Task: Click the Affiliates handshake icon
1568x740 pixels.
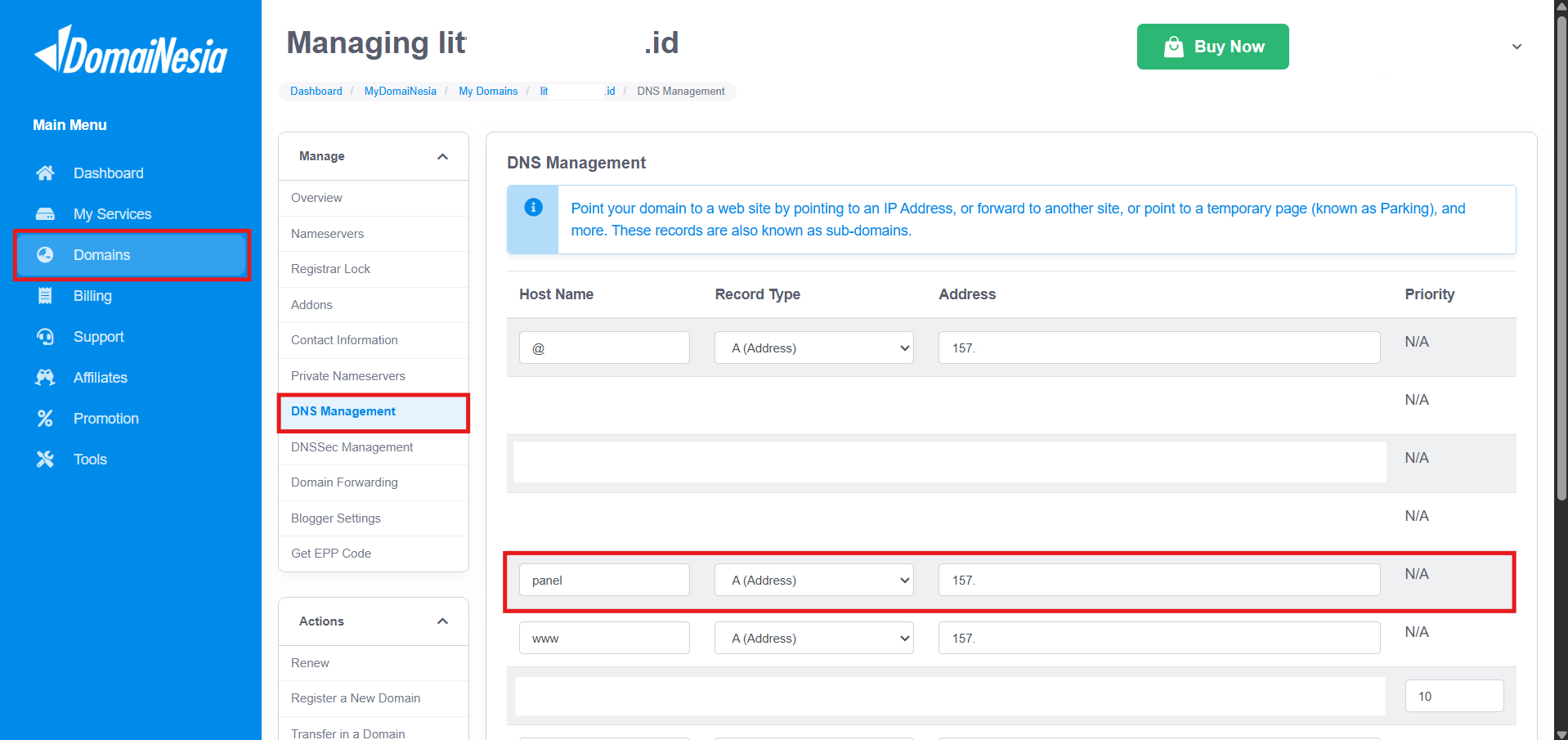Action: pos(45,378)
